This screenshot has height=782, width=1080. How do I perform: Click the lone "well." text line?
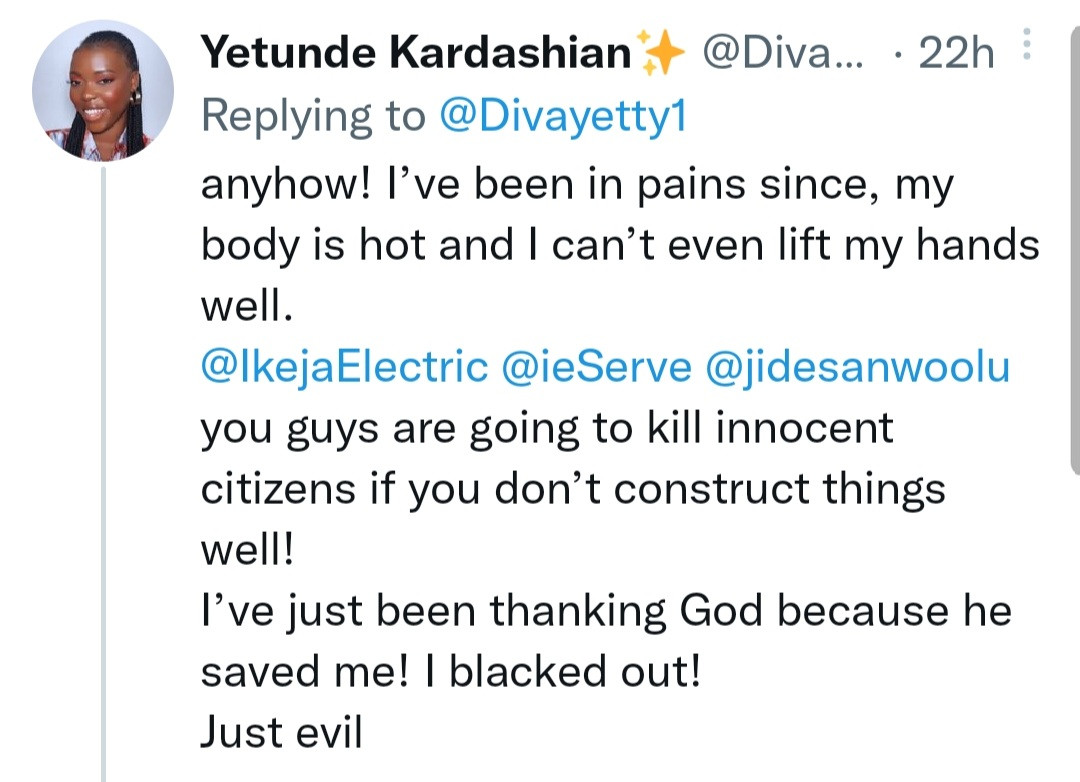click(247, 307)
